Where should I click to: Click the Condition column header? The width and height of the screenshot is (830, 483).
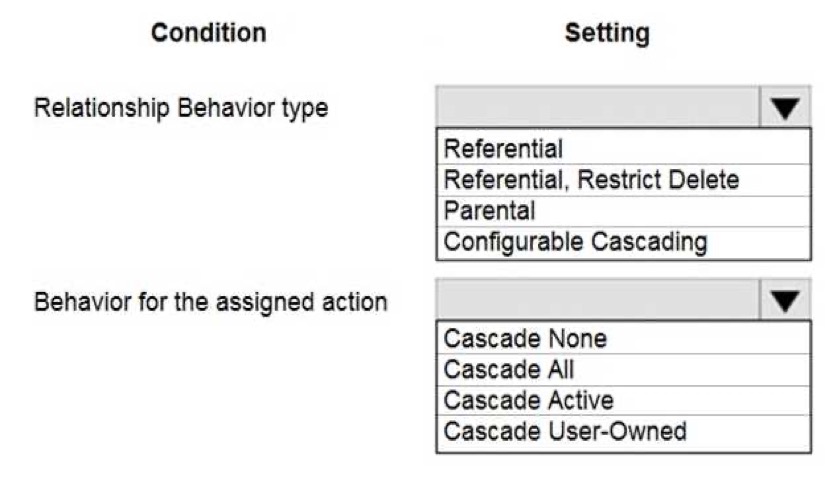point(209,33)
